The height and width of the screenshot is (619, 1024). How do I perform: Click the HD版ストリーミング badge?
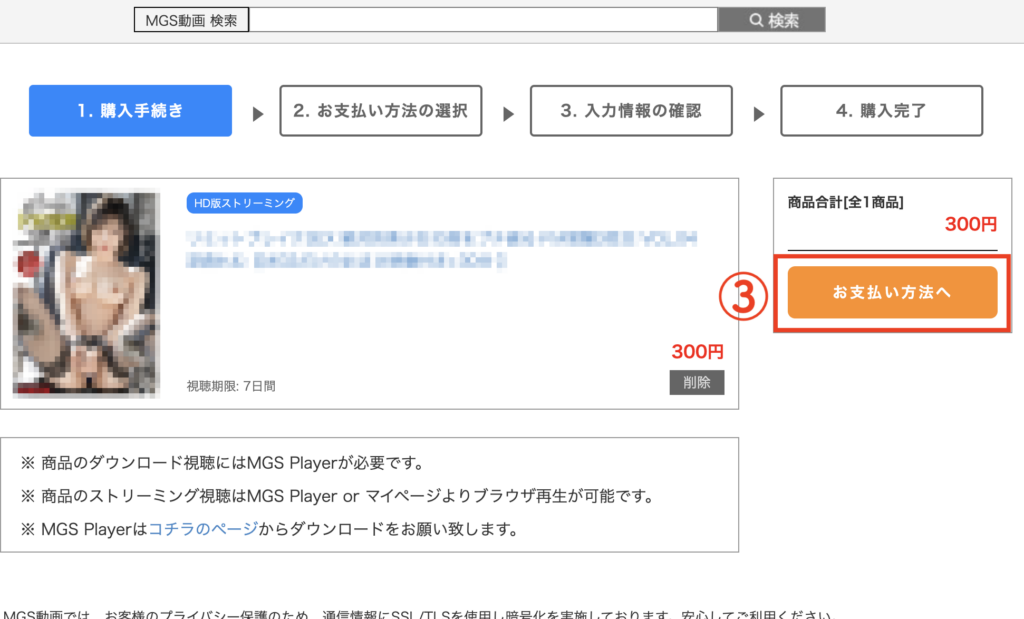tap(244, 203)
